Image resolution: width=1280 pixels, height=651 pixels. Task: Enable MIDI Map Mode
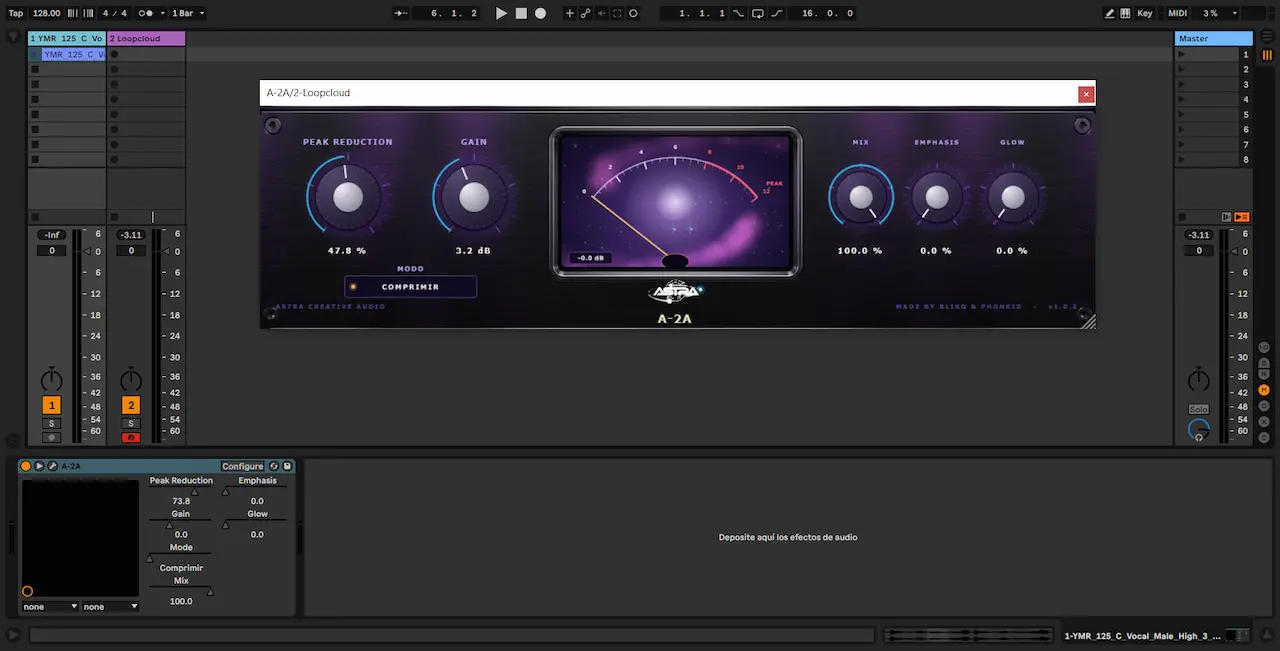[x=1178, y=13]
